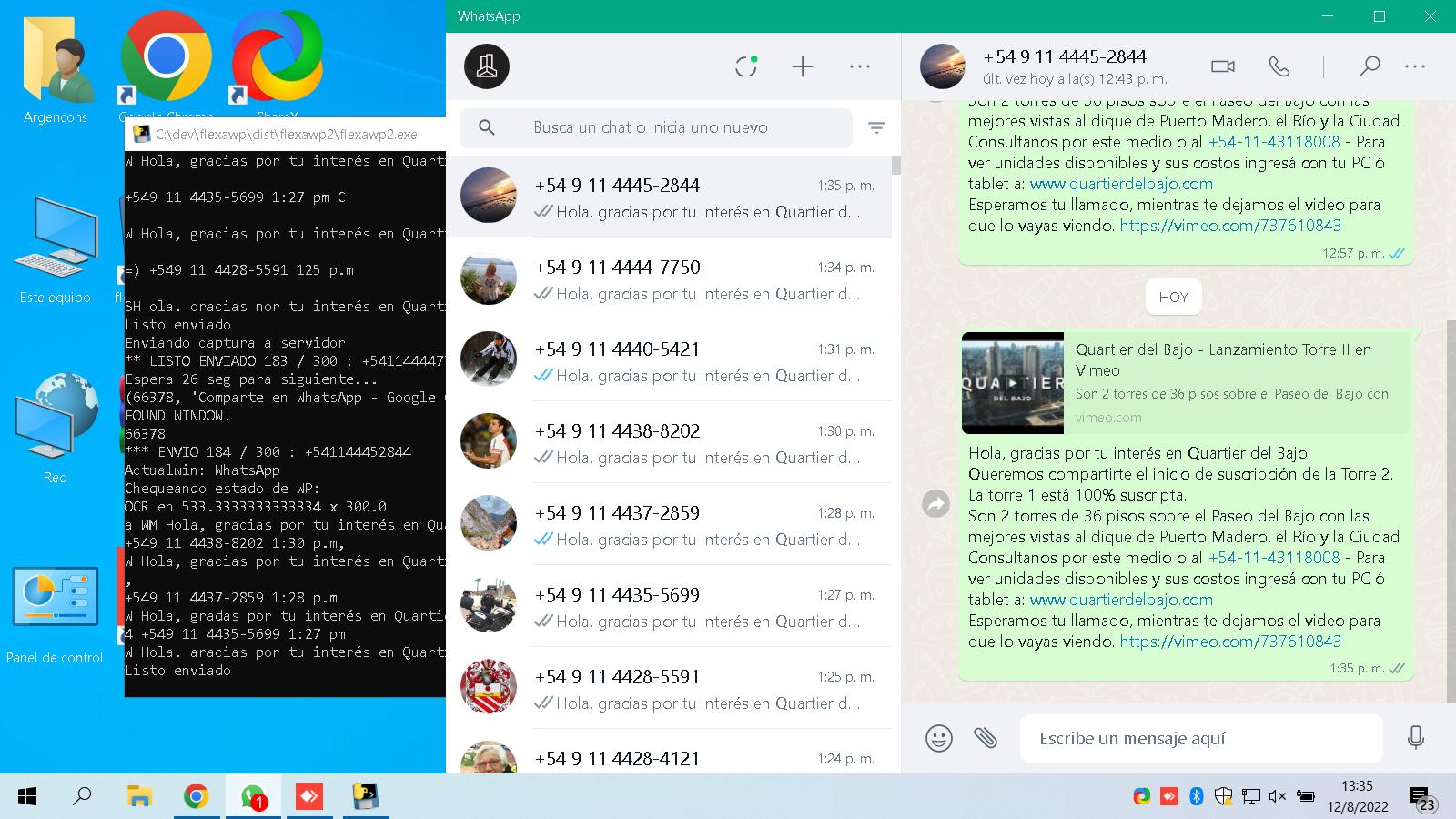Open the conversation options menu (three dots)
1456x819 pixels.
click(x=1415, y=66)
